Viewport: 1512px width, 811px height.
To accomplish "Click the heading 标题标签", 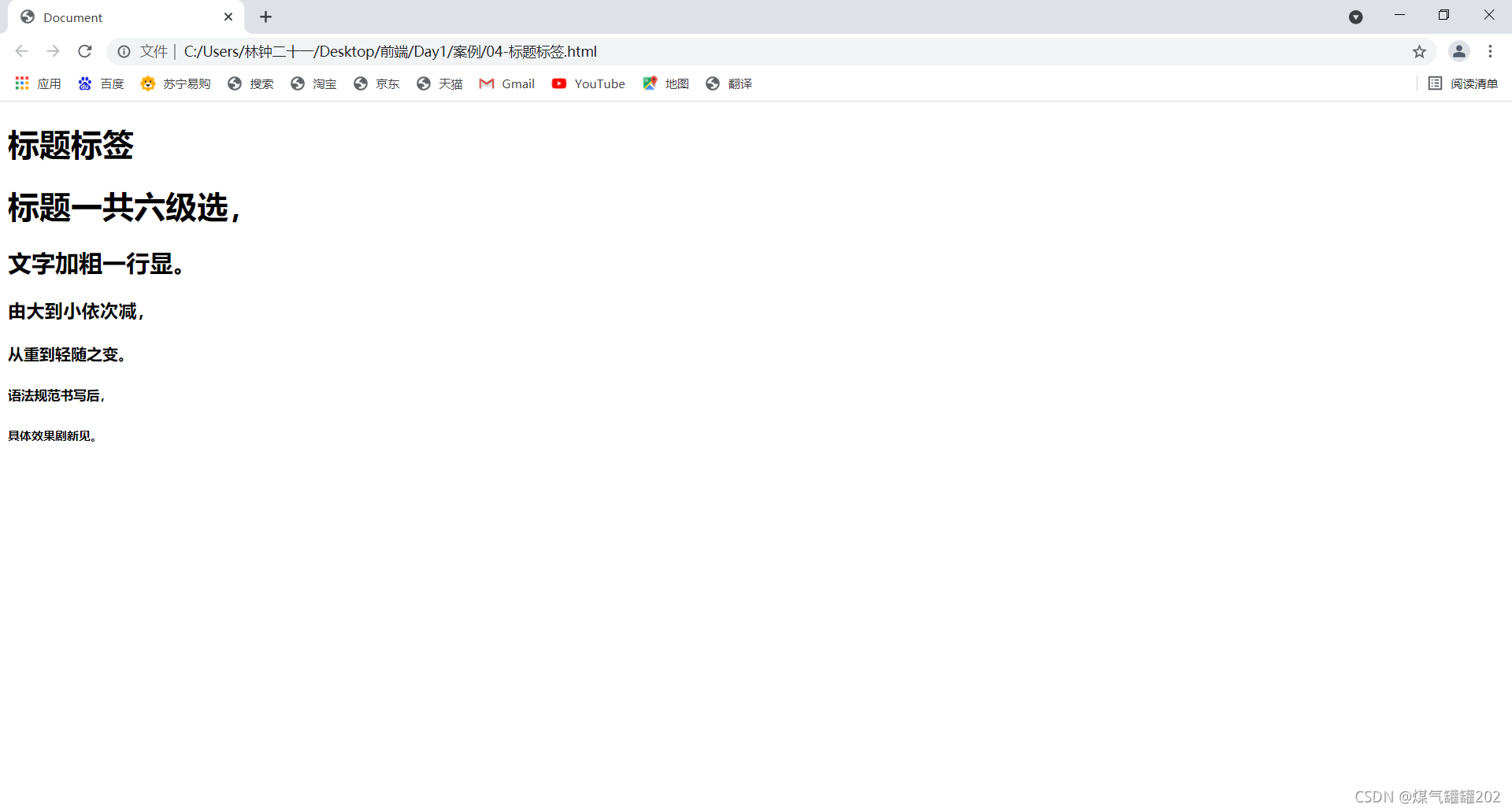I will (71, 146).
